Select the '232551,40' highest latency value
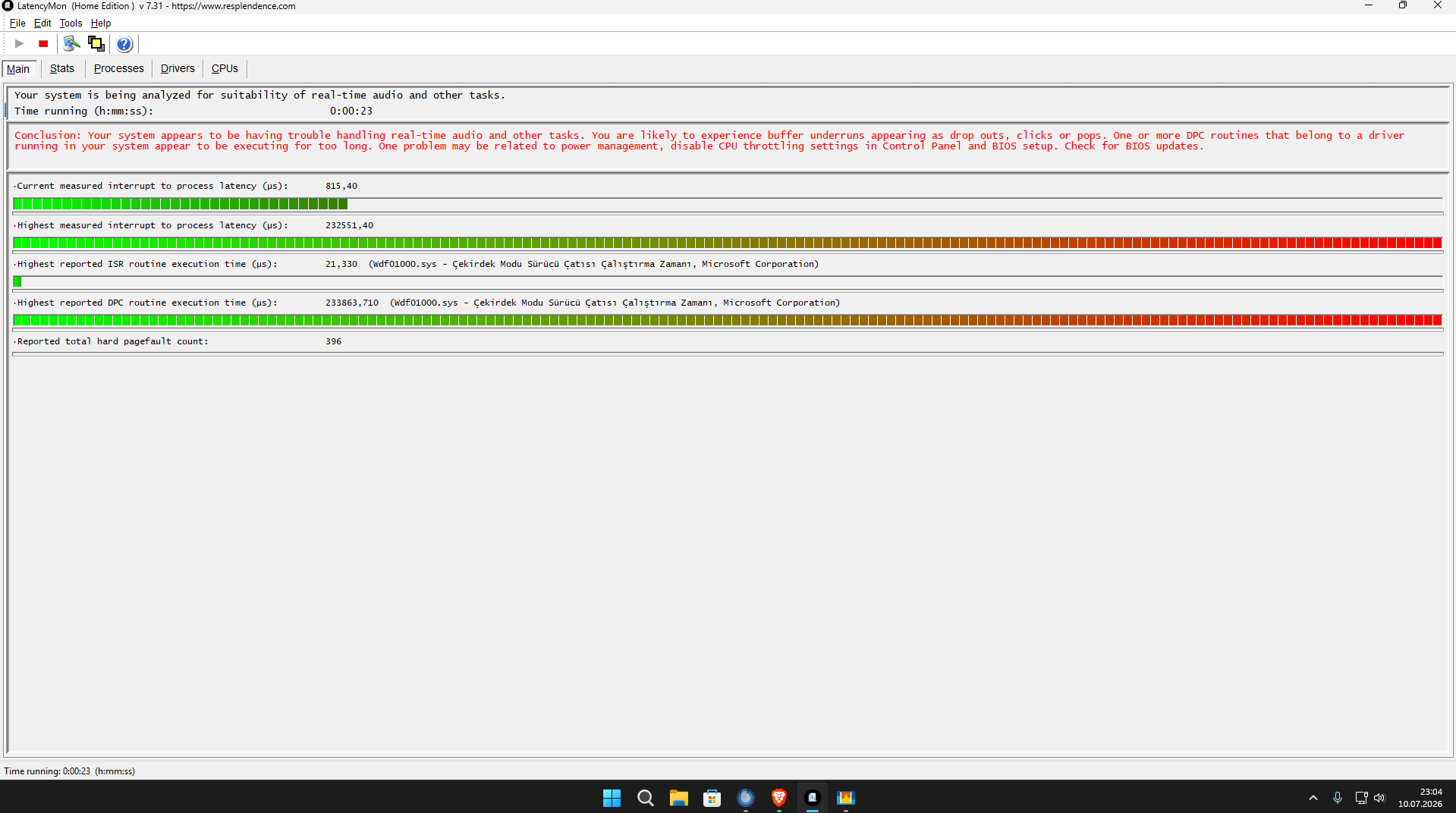This screenshot has width=1456, height=813. click(x=349, y=225)
